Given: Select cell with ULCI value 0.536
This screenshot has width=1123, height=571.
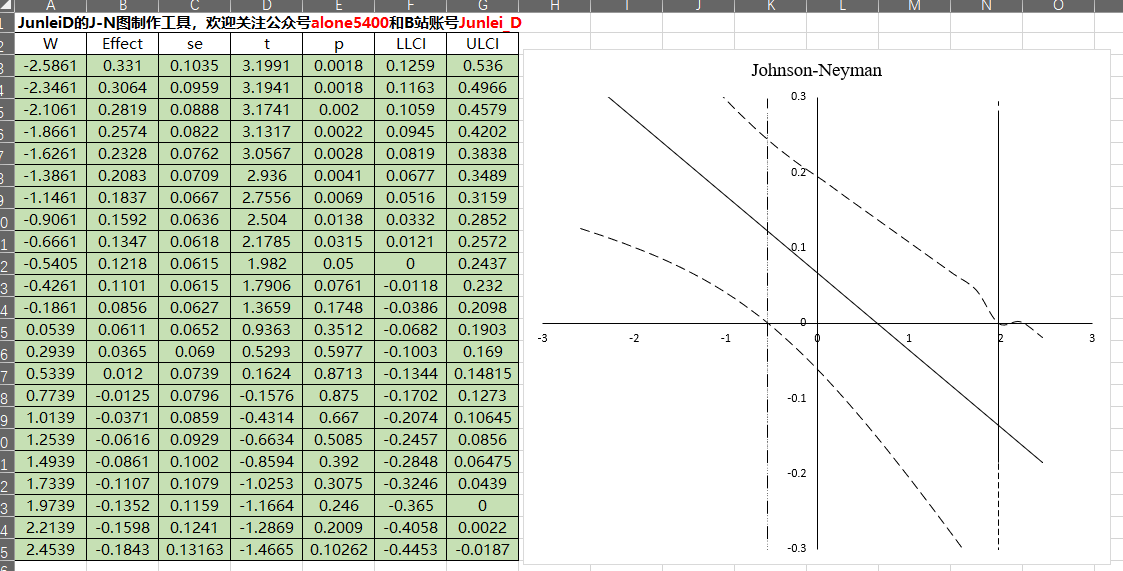Looking at the screenshot, I should [483, 66].
